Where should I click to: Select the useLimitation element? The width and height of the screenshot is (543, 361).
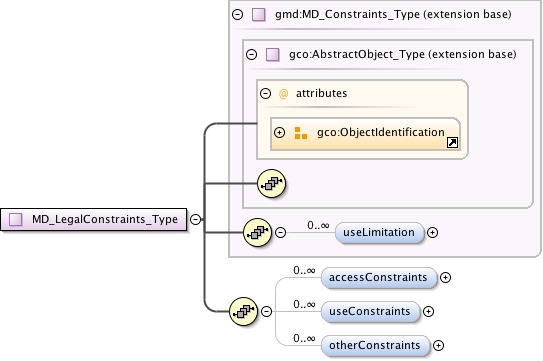point(379,232)
